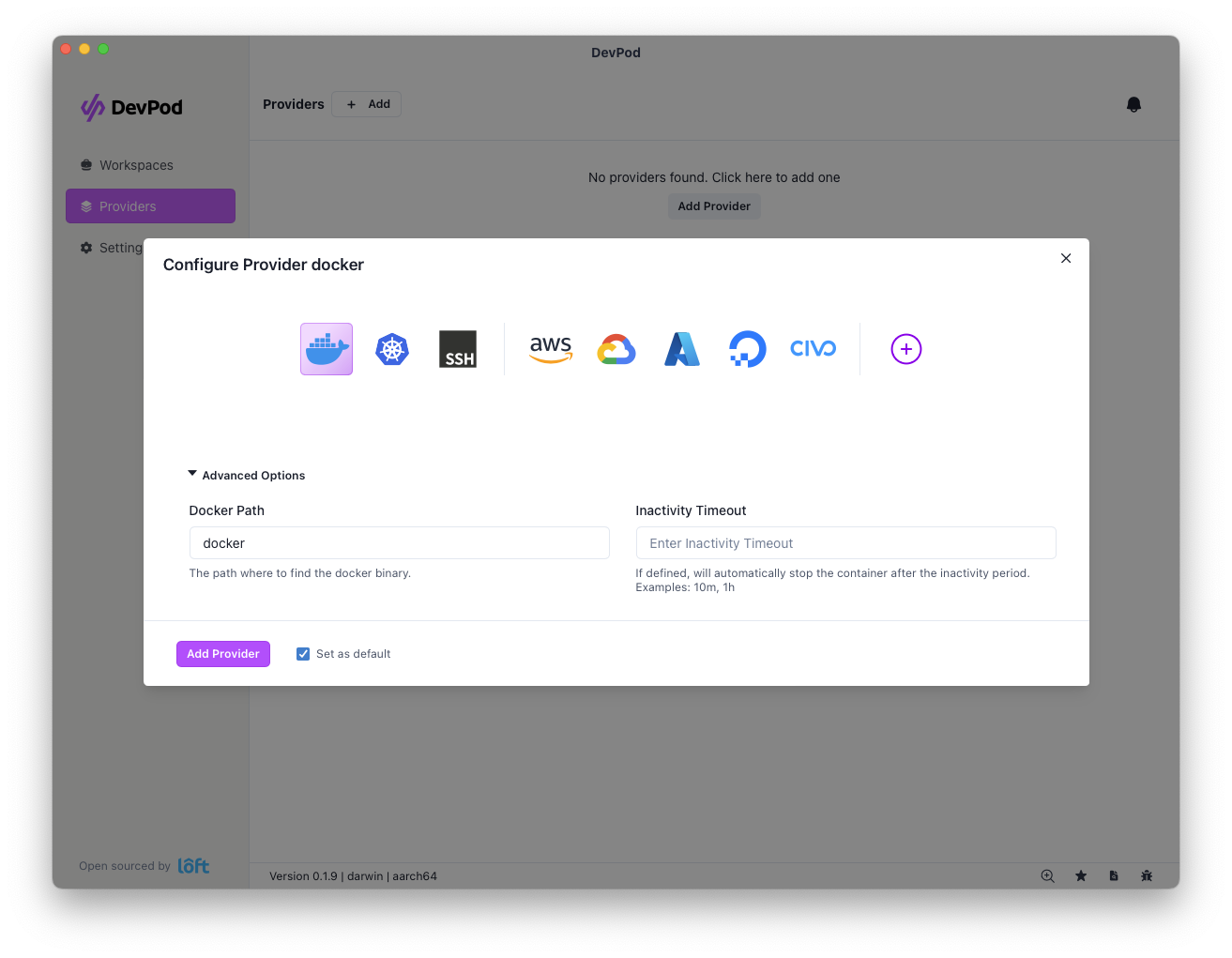Viewport: 1232px width, 958px height.
Task: Select the DigitalOcean provider icon
Action: (x=747, y=348)
